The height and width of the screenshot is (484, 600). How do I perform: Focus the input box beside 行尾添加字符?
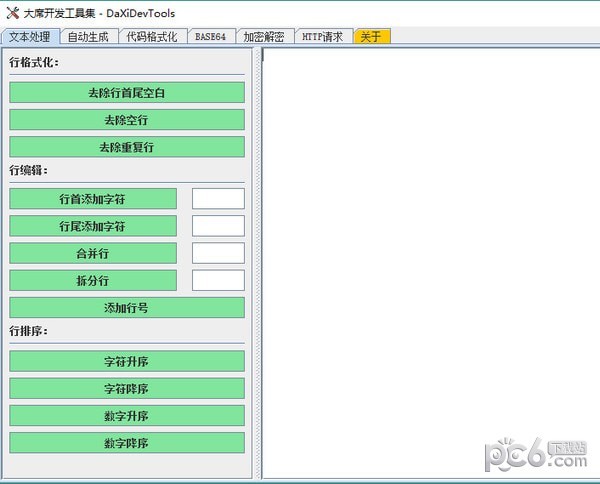(218, 226)
